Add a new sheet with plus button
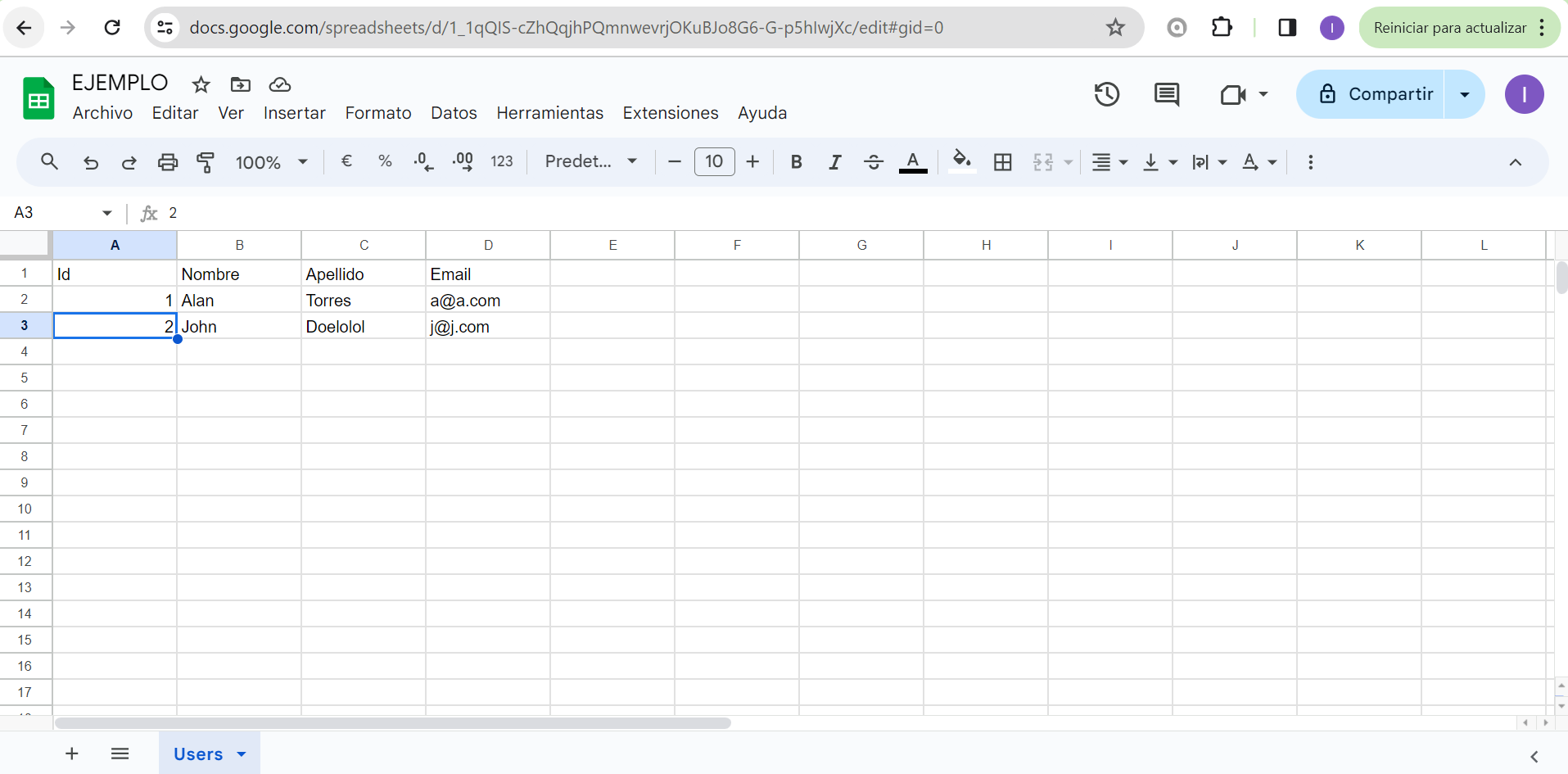 click(x=72, y=754)
